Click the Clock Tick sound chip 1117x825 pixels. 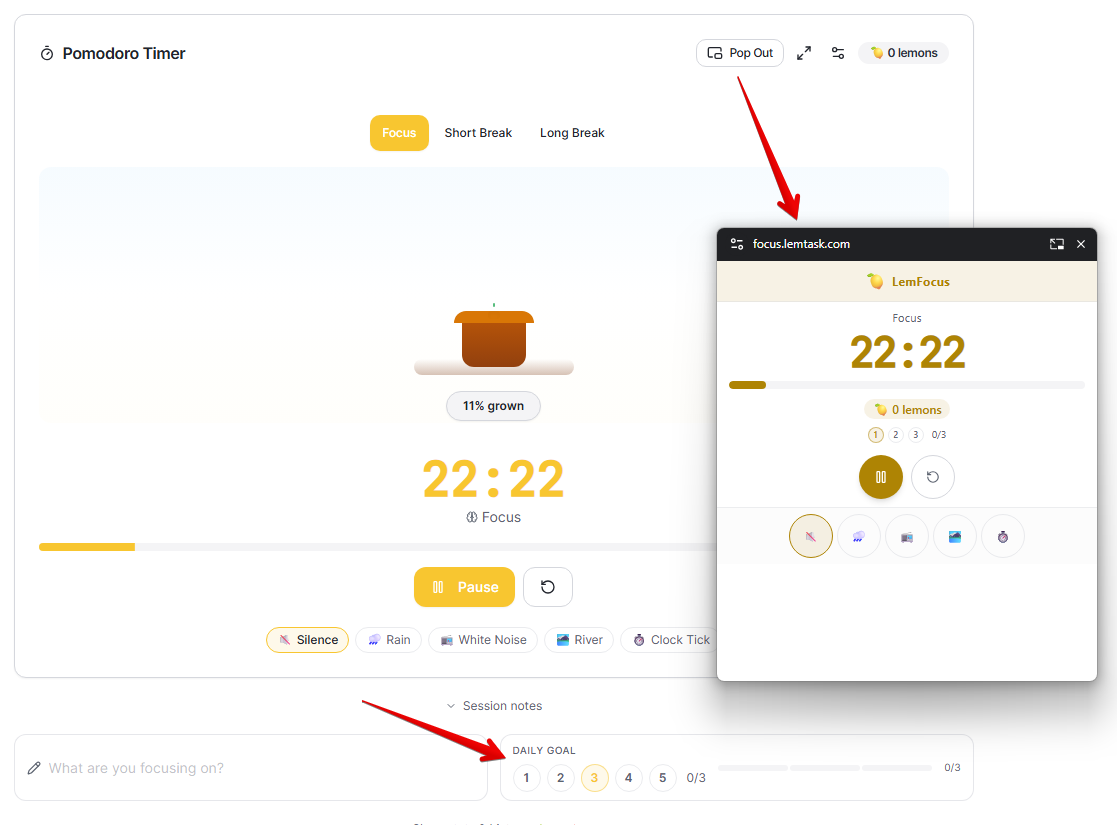[x=669, y=639]
